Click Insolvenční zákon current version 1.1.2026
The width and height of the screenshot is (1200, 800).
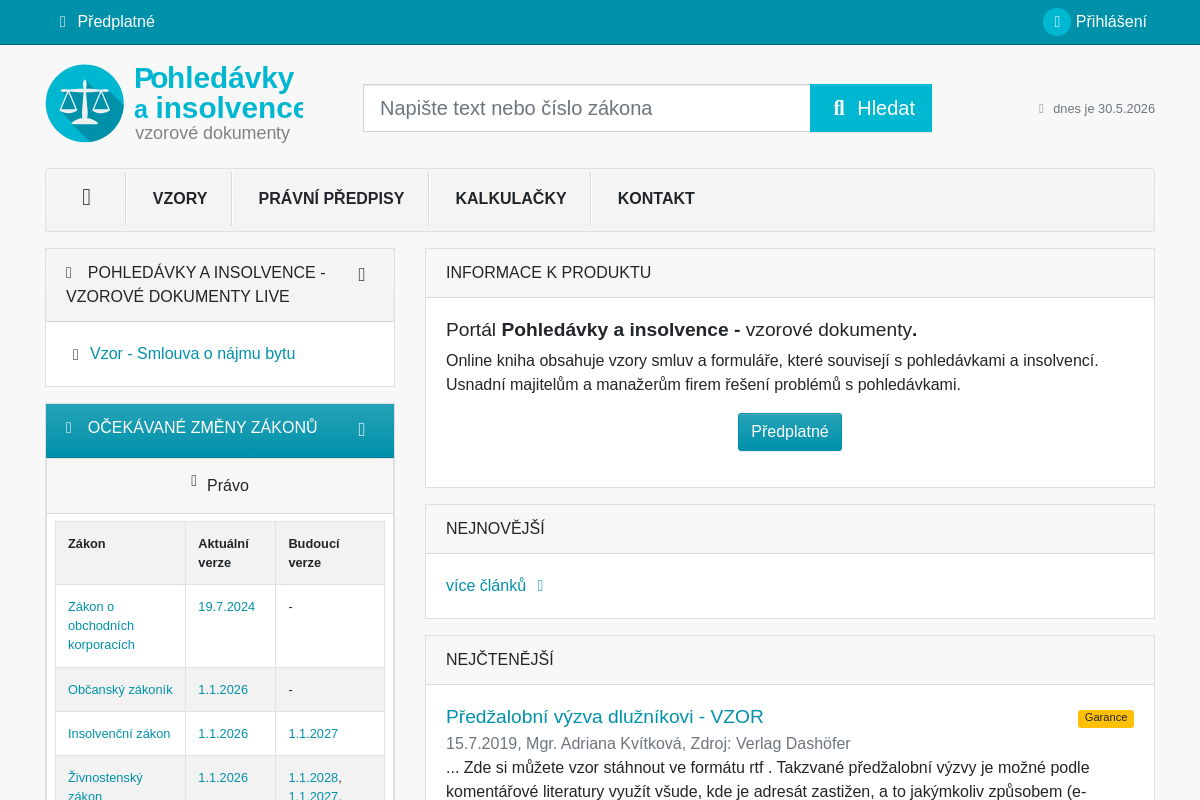[x=223, y=734]
